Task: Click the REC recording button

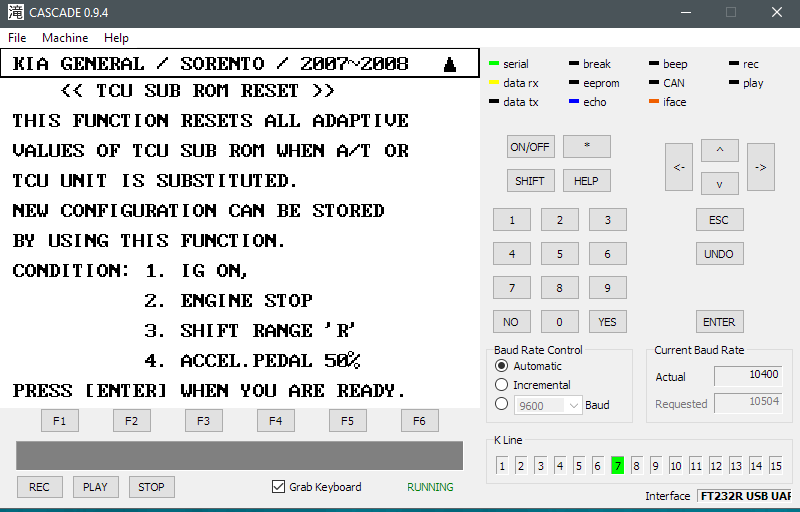Action: coord(39,487)
